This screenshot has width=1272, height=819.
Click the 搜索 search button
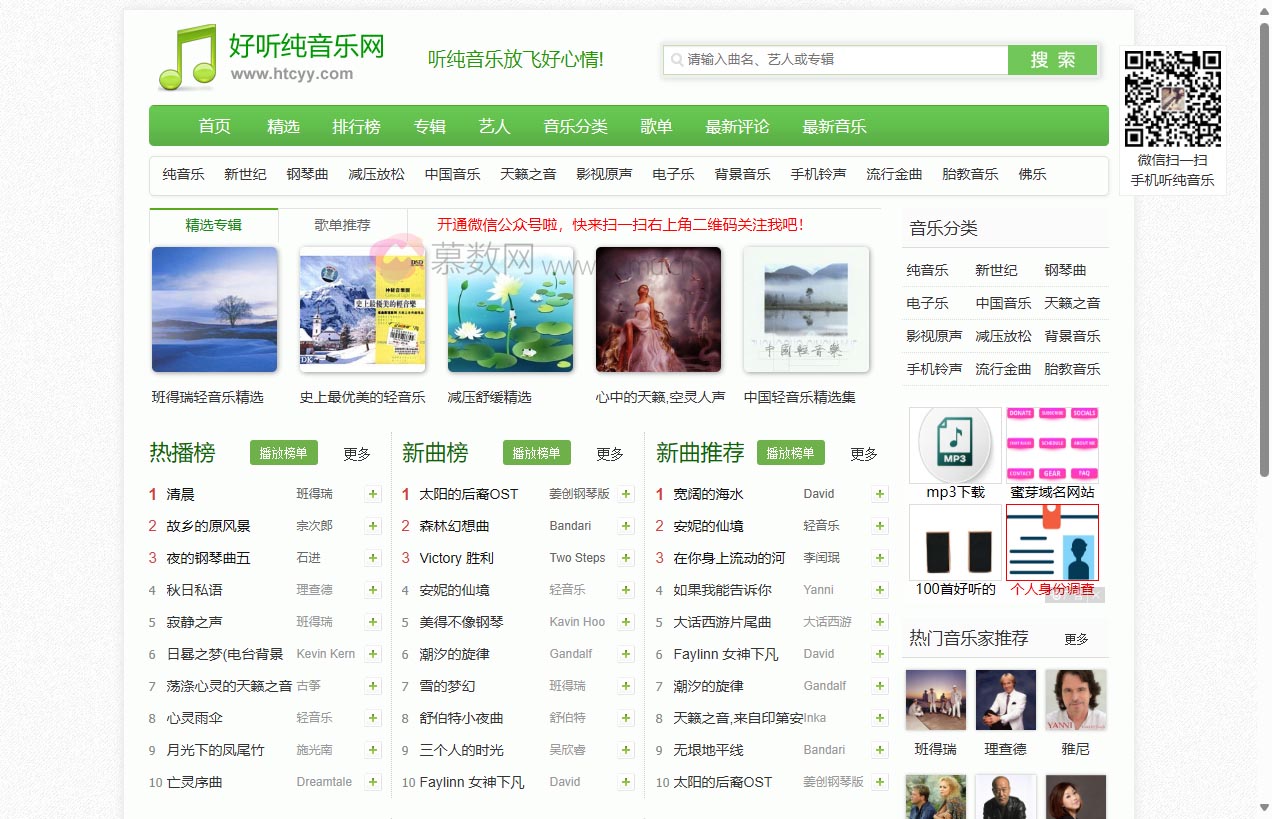tap(1052, 60)
